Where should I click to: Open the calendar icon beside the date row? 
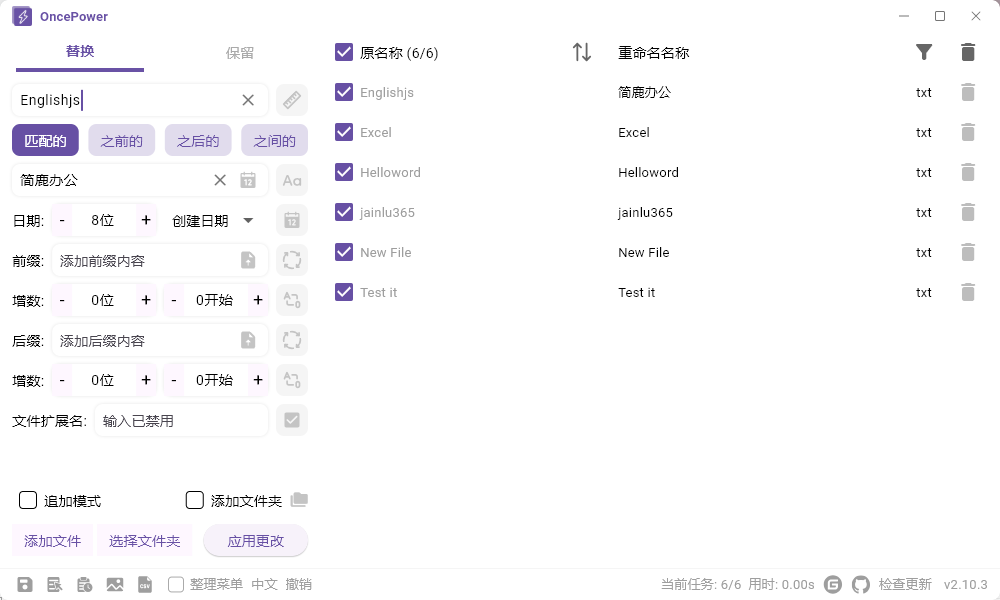click(x=290, y=220)
